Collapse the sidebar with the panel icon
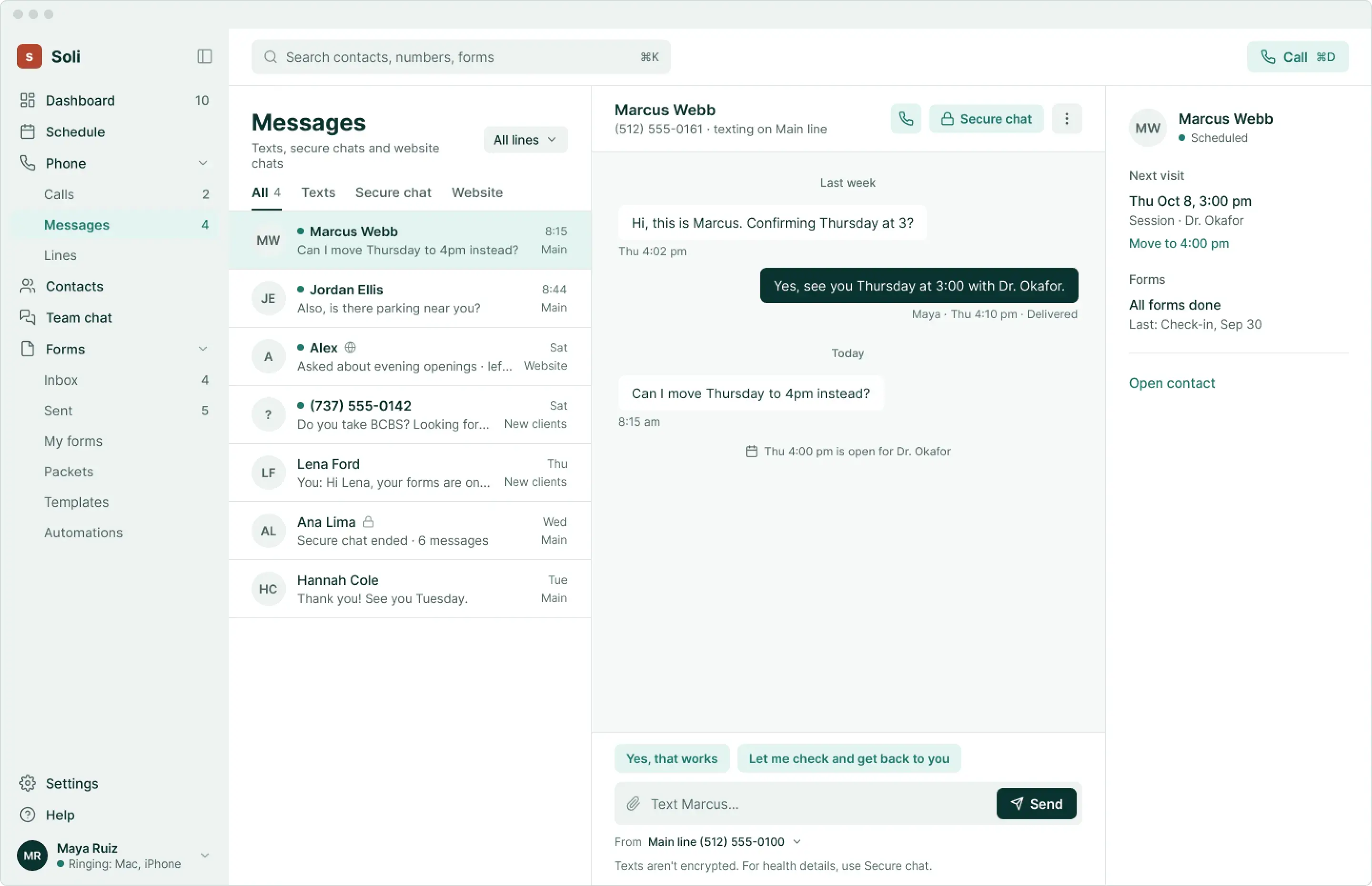Screen dimensions: 1372x886 [x=204, y=56]
